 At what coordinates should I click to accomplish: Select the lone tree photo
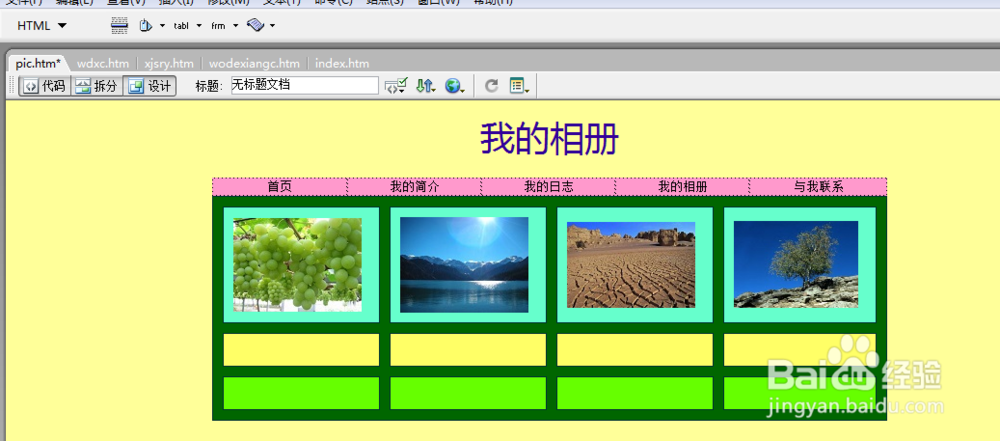(796, 265)
